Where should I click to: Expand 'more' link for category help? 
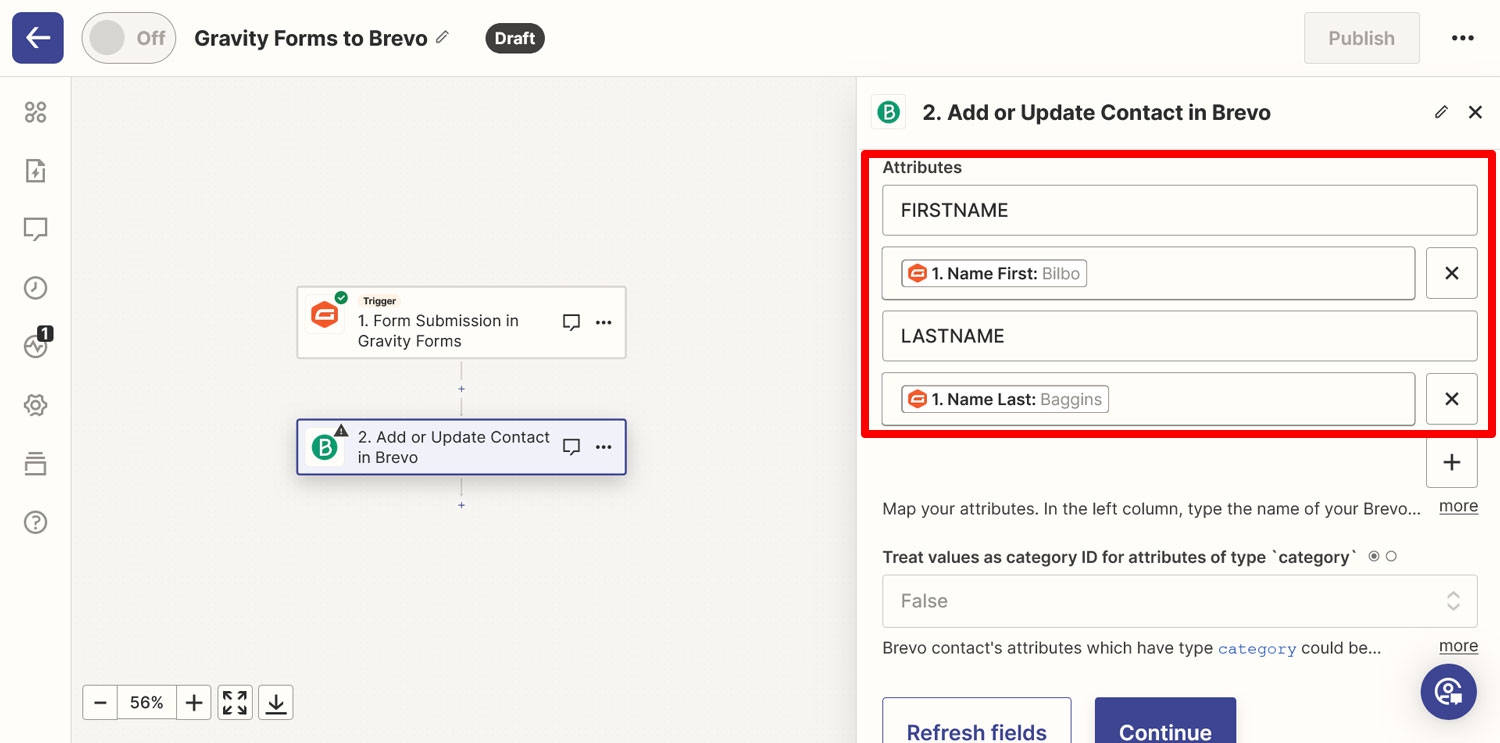pyautogui.click(x=1458, y=646)
